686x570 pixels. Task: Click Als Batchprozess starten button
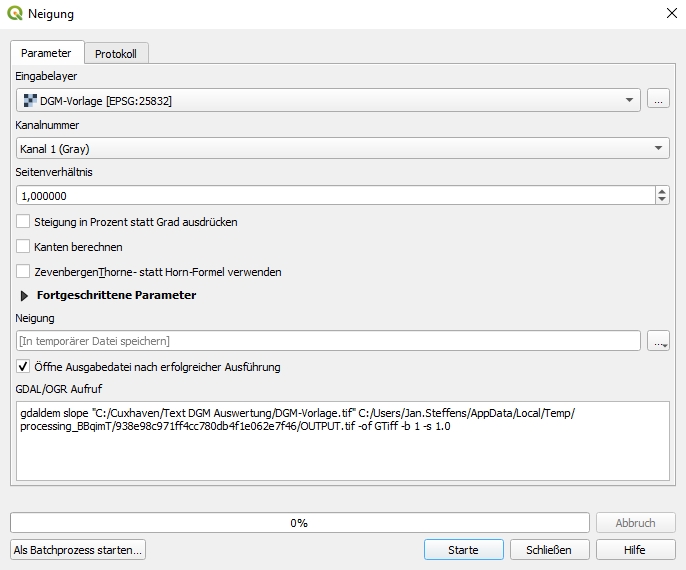tap(78, 550)
